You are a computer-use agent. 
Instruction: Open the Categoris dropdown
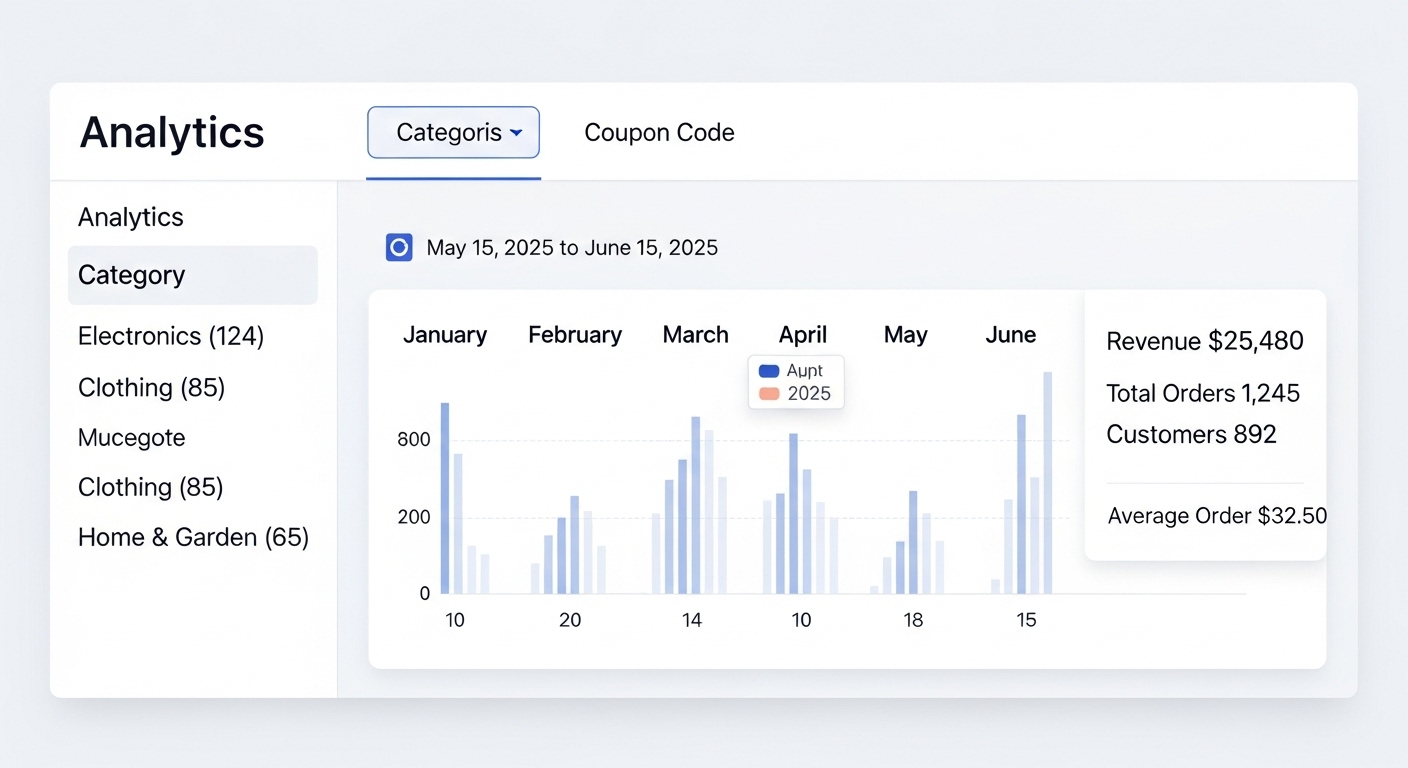[453, 132]
